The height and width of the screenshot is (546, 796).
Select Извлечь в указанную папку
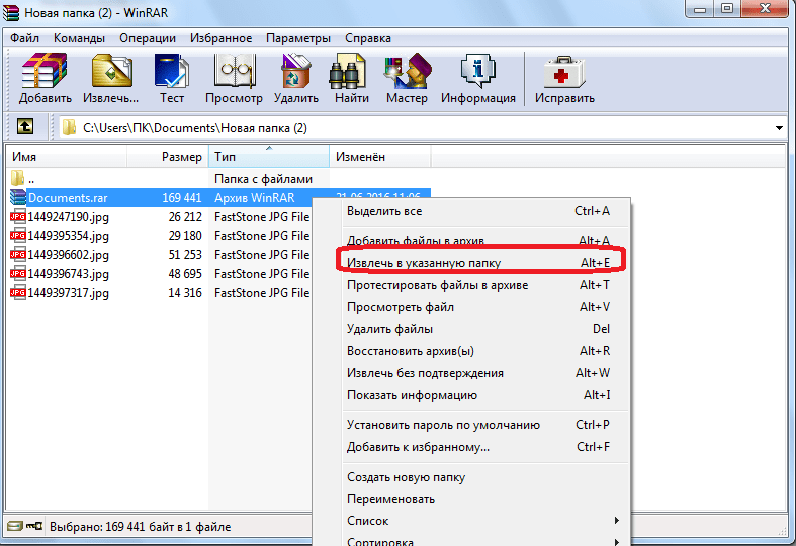(x=479, y=263)
